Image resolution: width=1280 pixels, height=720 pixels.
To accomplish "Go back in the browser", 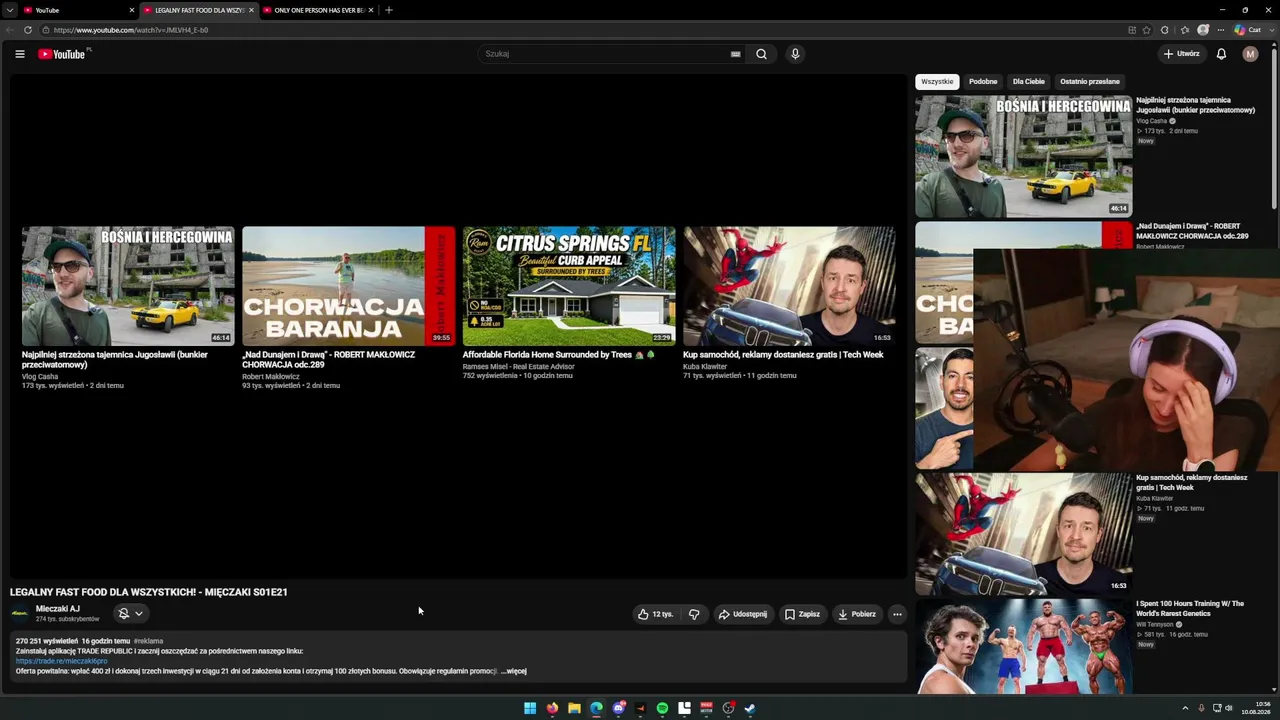I will click(x=10, y=30).
